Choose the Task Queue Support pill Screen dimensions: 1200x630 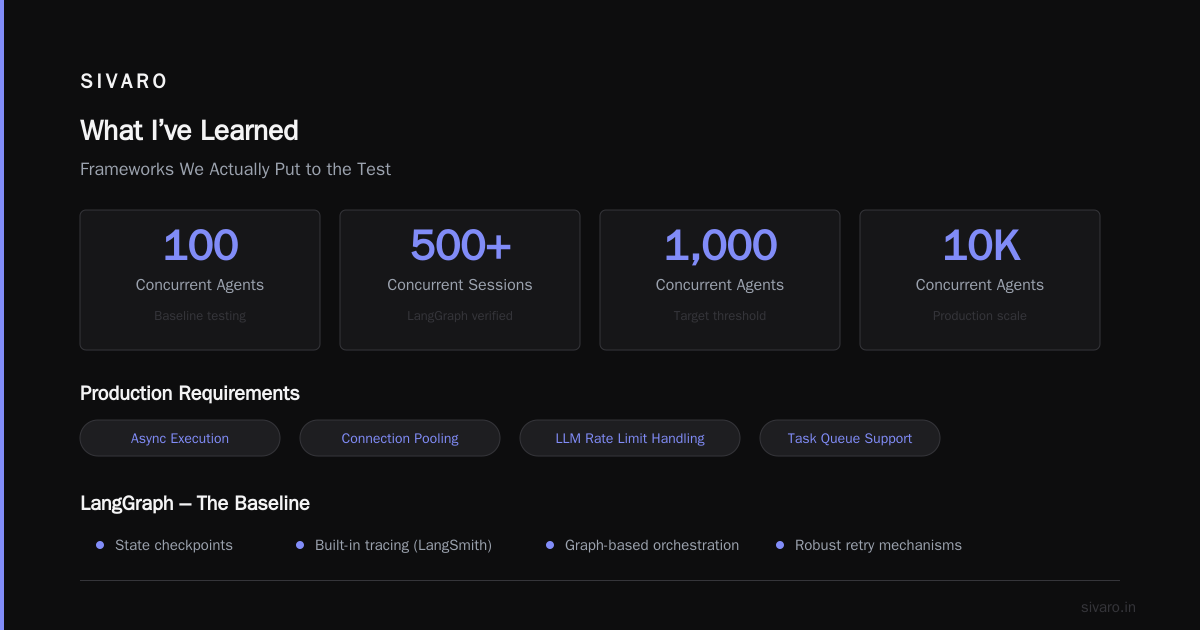pos(850,438)
